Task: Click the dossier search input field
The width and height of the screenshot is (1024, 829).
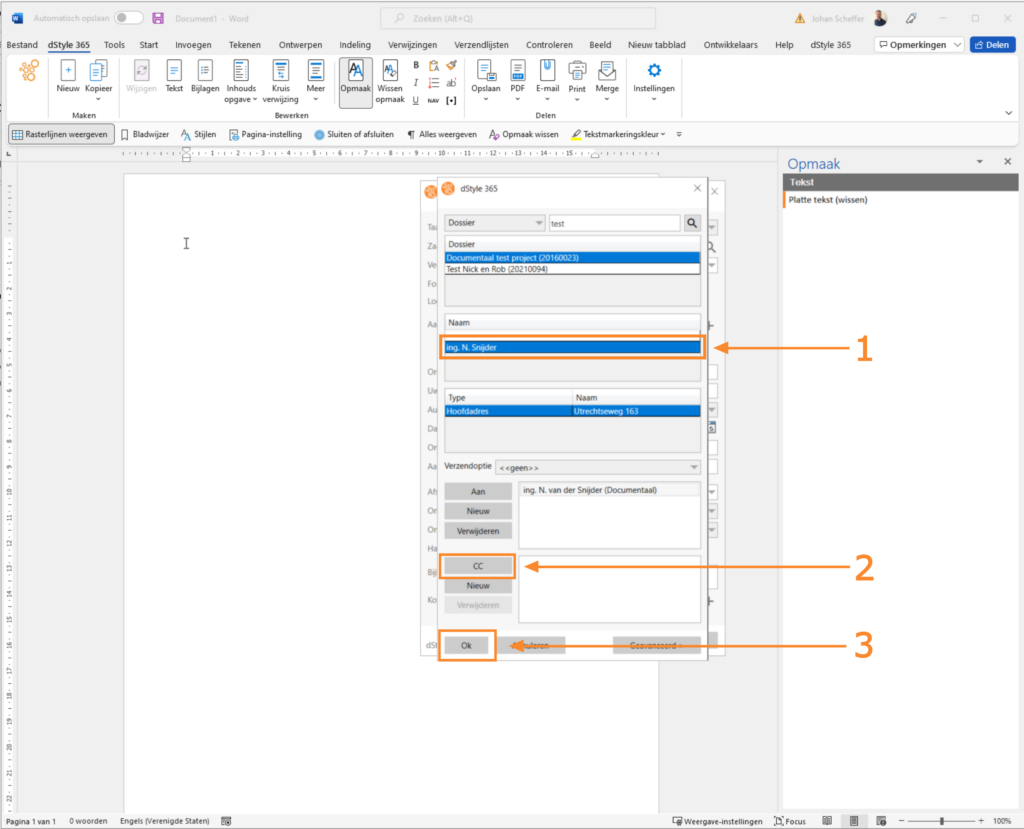Action: click(614, 223)
